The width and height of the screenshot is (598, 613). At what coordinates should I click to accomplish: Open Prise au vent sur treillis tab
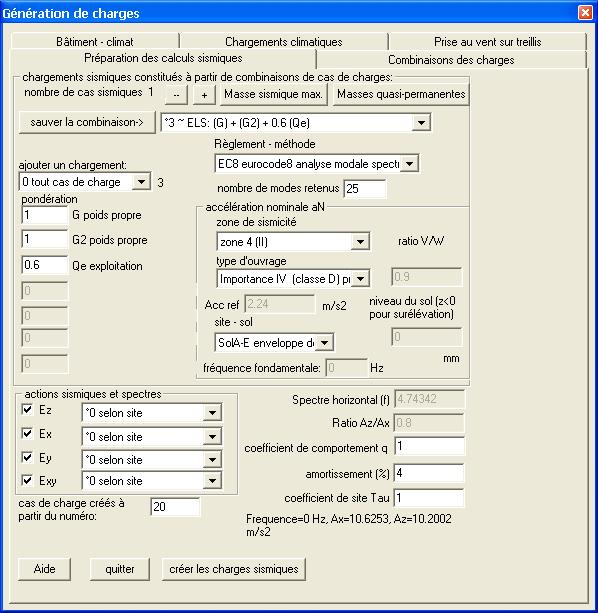487,41
